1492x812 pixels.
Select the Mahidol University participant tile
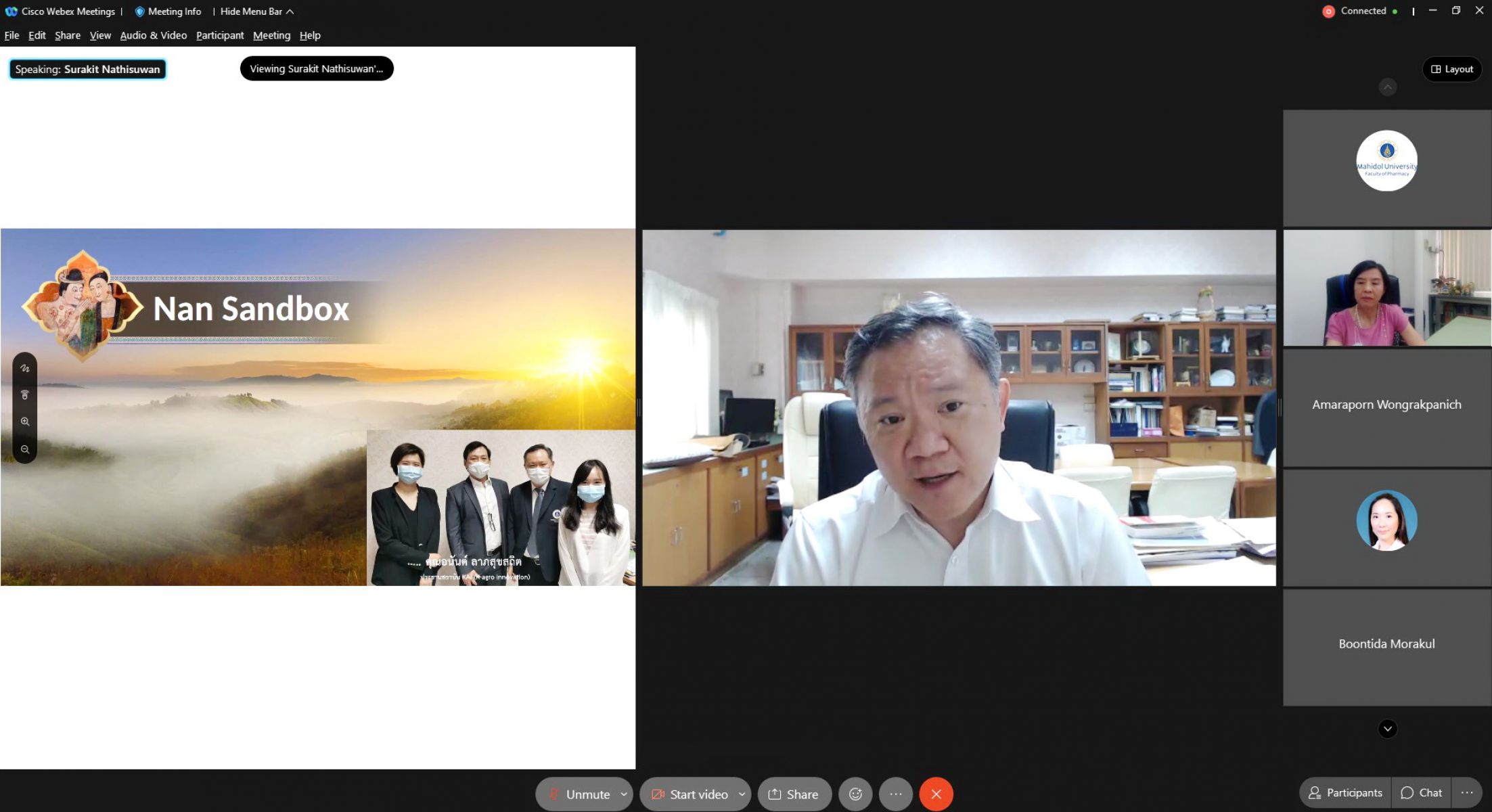(1386, 168)
